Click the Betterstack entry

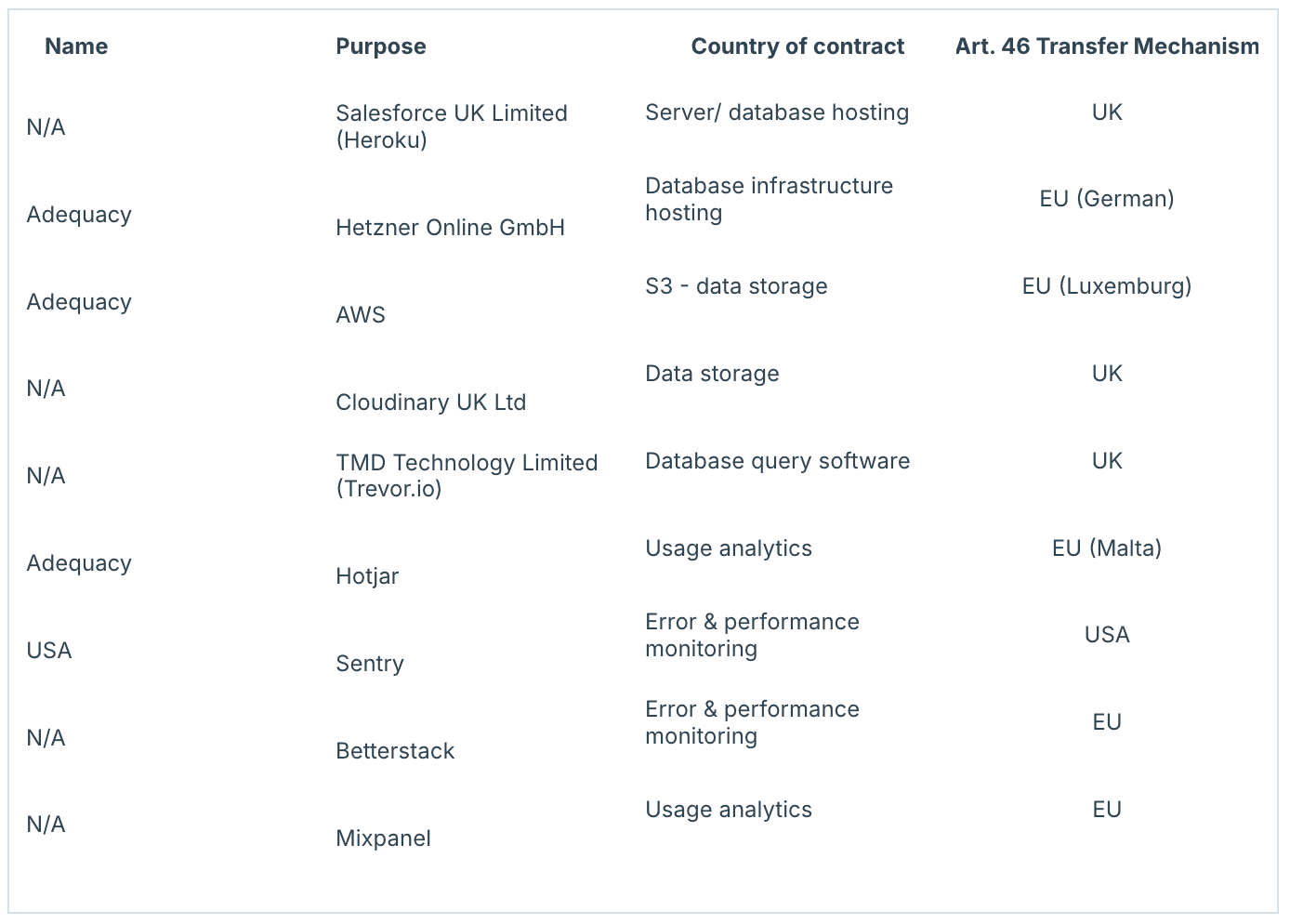(395, 751)
